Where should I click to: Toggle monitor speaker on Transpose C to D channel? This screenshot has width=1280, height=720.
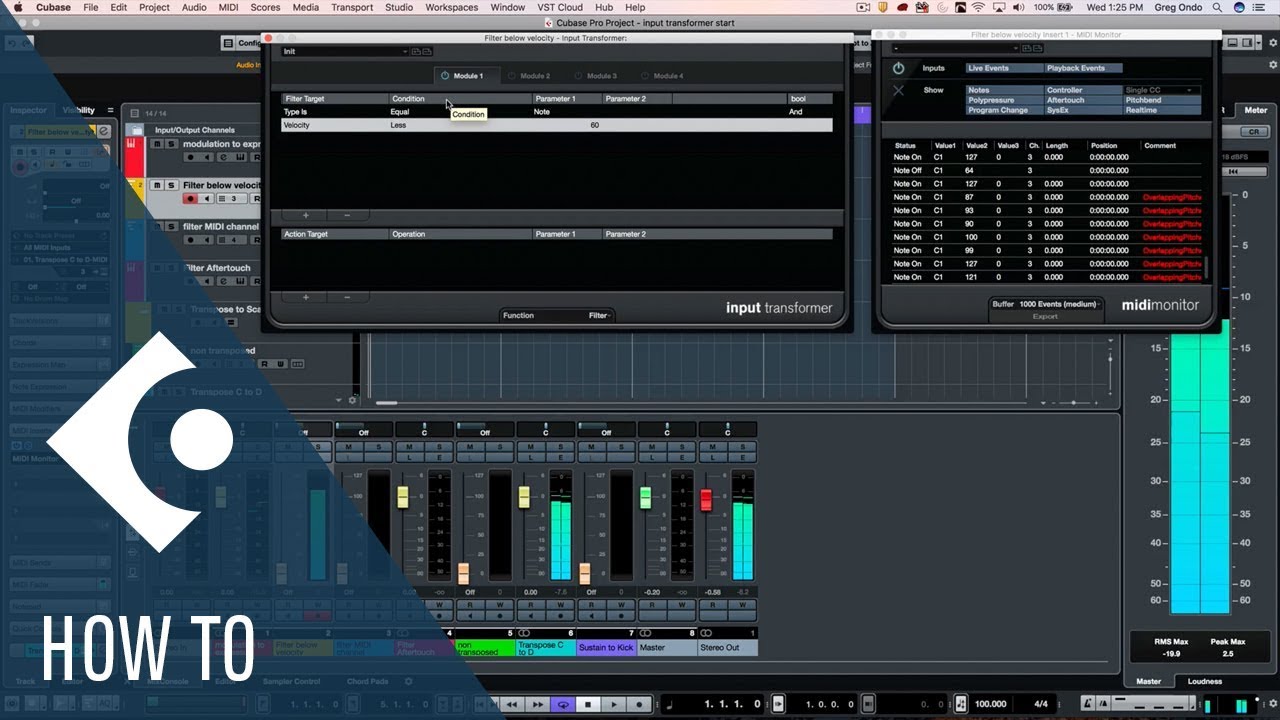click(533, 616)
